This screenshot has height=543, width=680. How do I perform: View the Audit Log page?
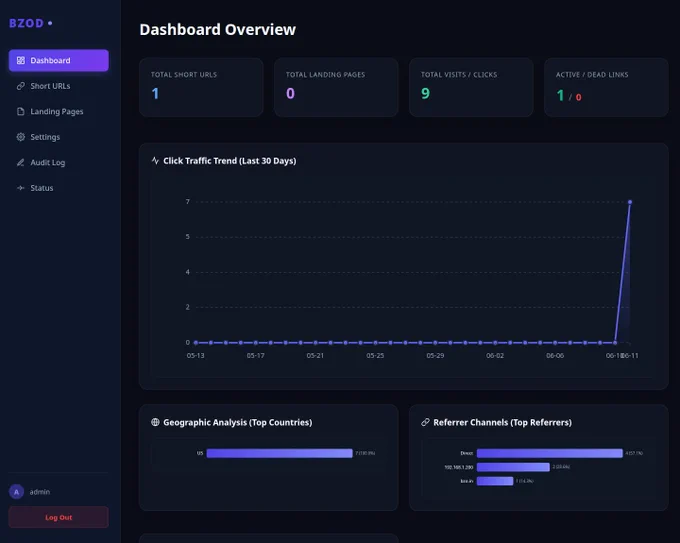coord(59,163)
